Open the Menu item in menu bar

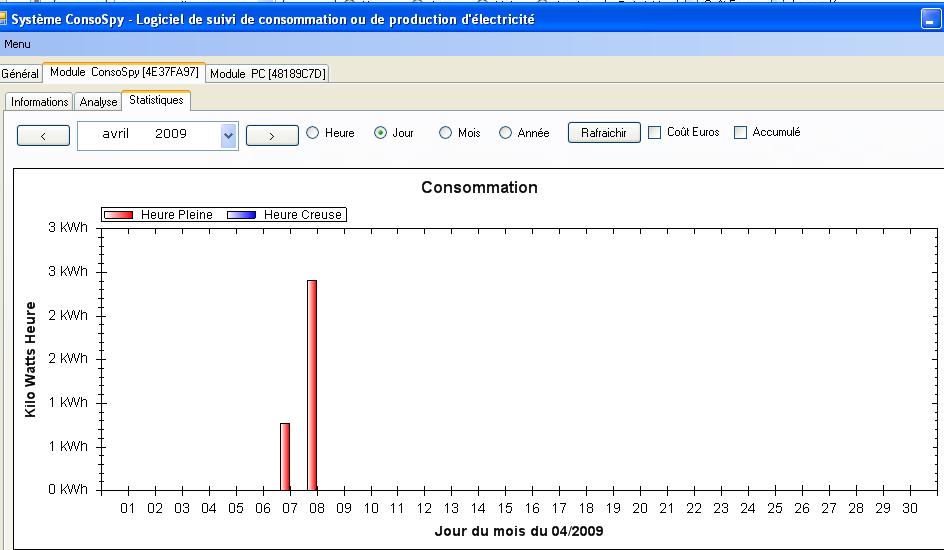click(17, 44)
